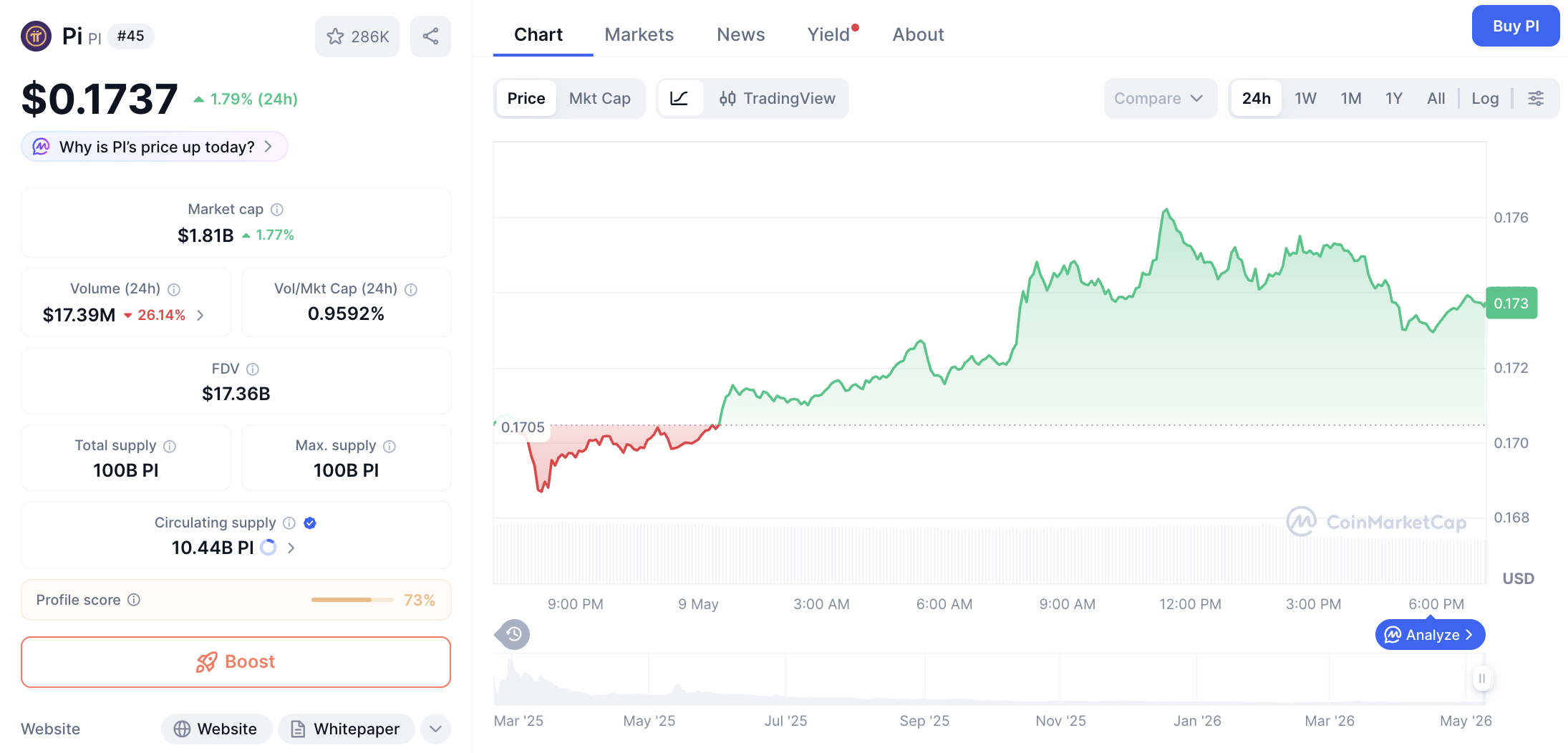Select the 1W time range
The height and width of the screenshot is (753, 1568).
click(x=1305, y=98)
